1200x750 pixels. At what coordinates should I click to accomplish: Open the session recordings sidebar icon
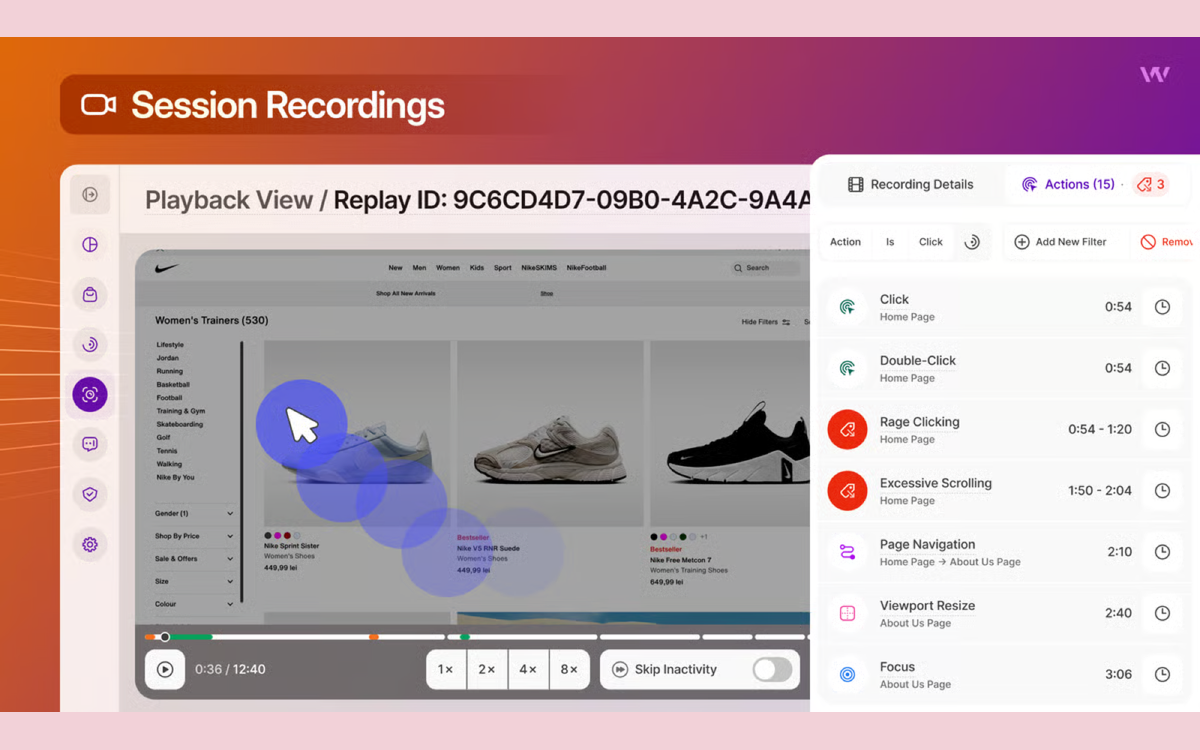90,395
